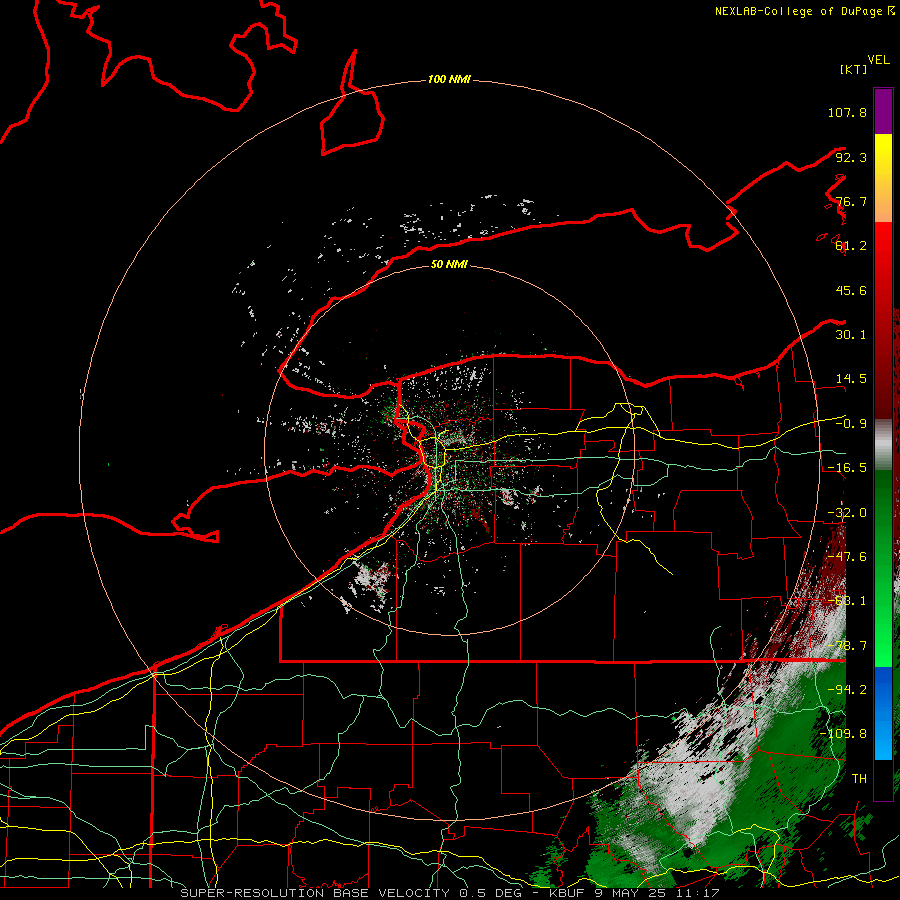900x900 pixels.
Task: Click the gray zero-velocity color bar segment
Action: [x=883, y=444]
